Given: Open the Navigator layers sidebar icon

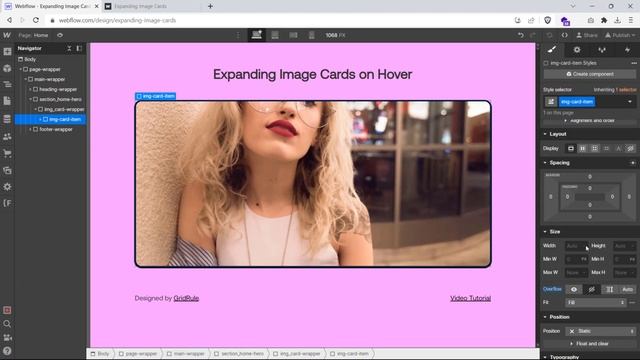Looking at the screenshot, I should point(7,84).
